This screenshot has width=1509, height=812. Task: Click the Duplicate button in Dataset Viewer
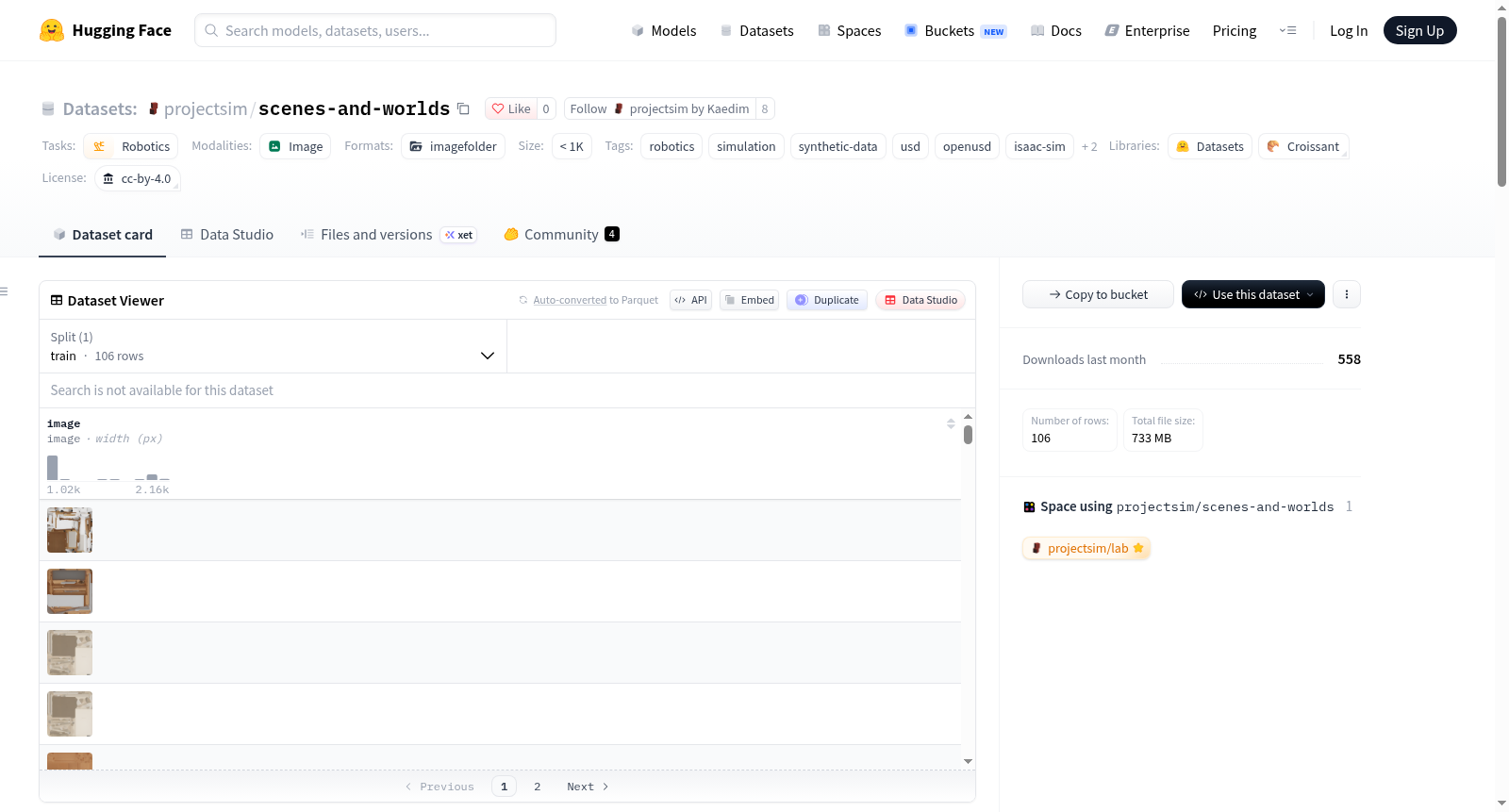827,300
